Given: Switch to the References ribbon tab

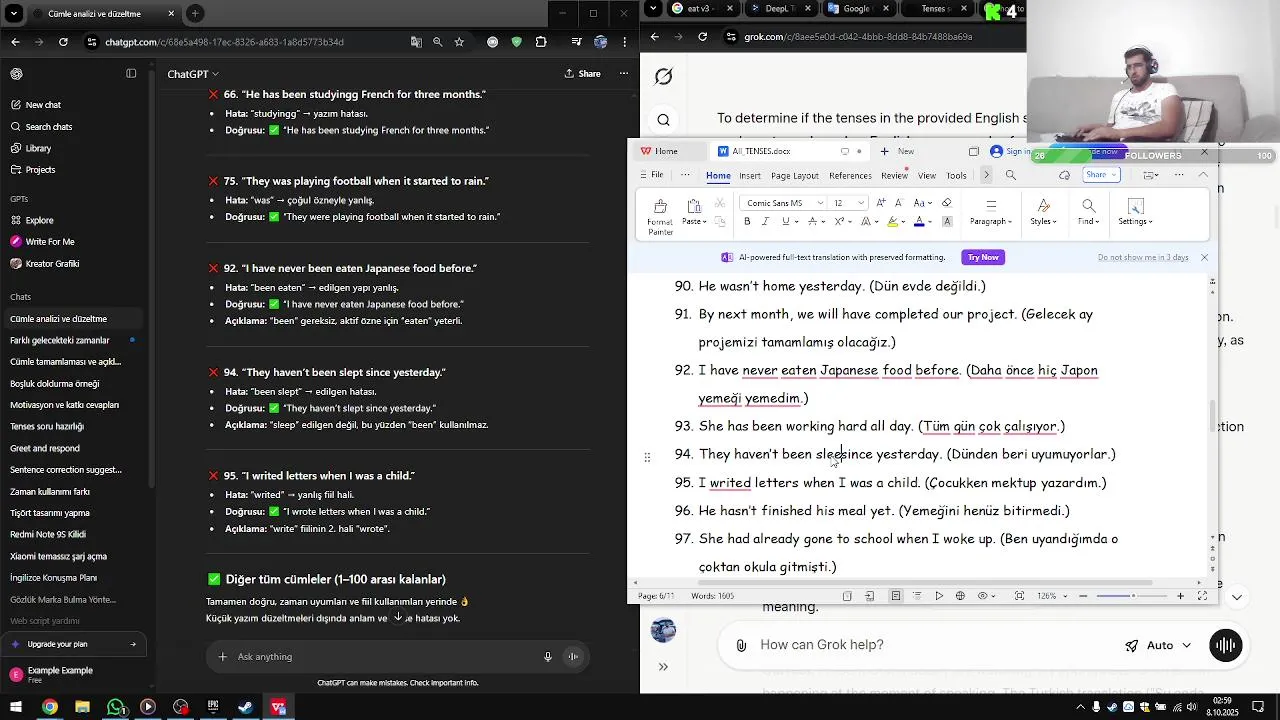Looking at the screenshot, I should 850,175.
